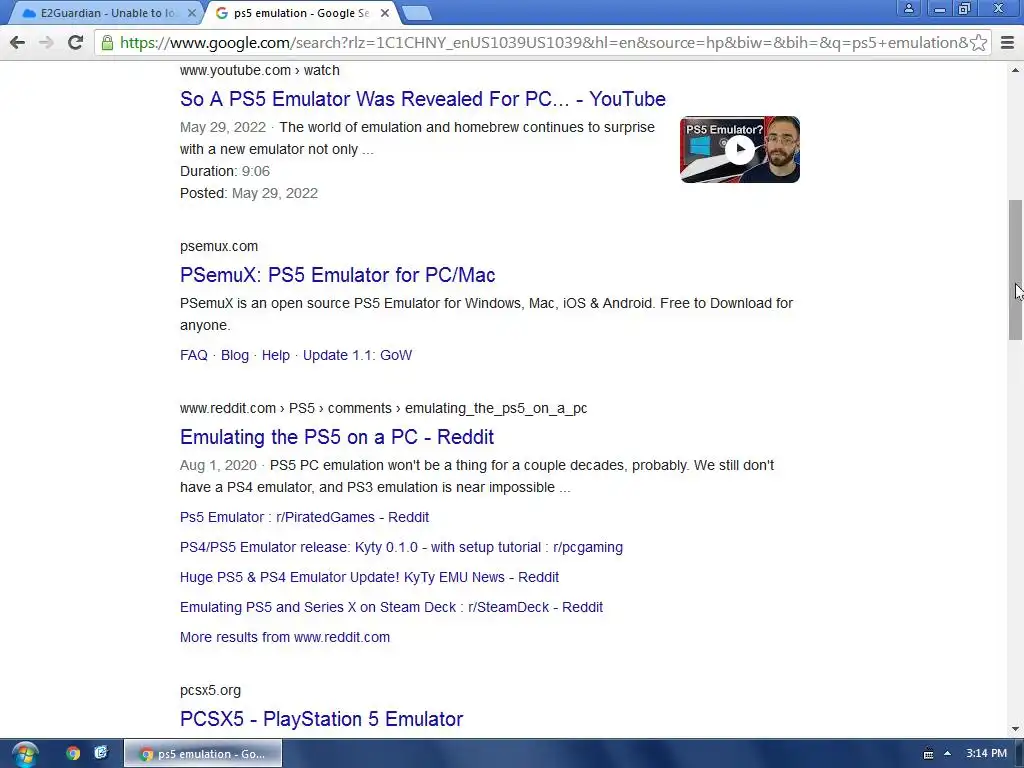The image size is (1024, 768).
Task: View site security via the green padlock
Action: [x=107, y=43]
